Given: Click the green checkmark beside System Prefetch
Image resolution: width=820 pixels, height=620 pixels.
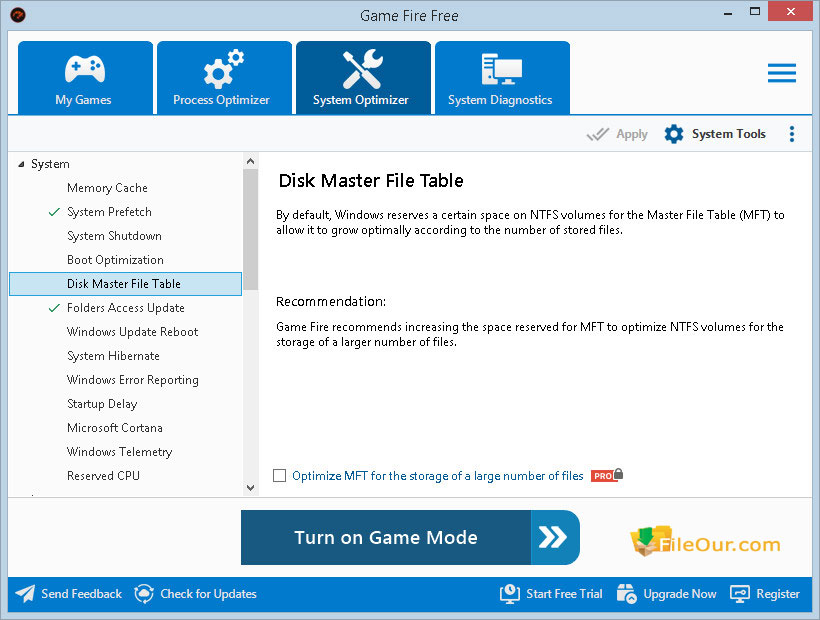Looking at the screenshot, I should [x=54, y=212].
